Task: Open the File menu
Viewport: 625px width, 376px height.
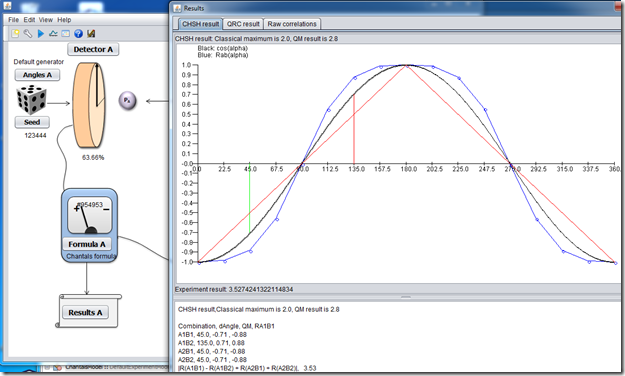Action: click(13, 20)
